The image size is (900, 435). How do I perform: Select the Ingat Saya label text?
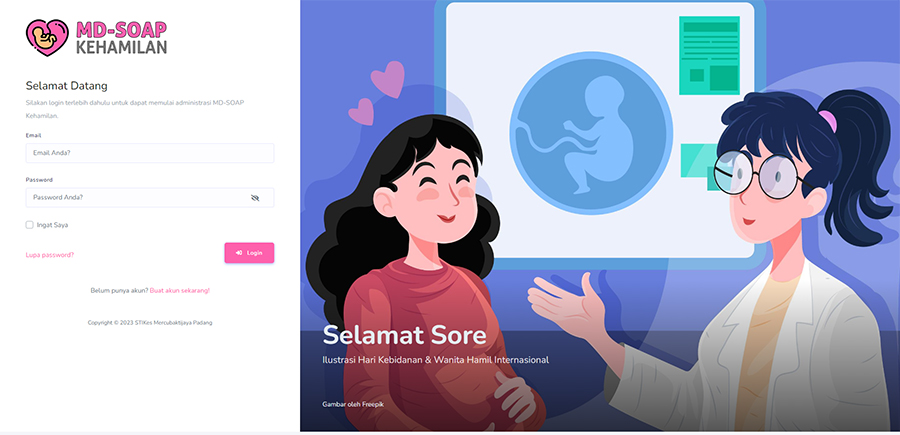coord(52,225)
